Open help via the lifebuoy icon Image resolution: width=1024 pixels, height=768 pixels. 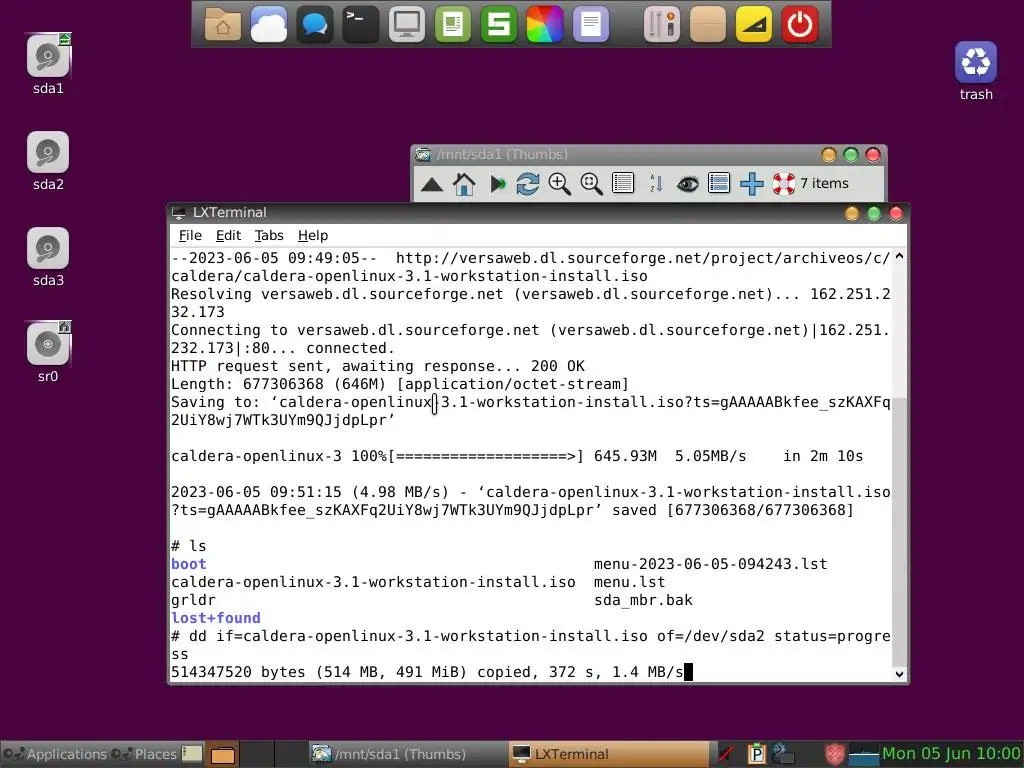pos(784,184)
